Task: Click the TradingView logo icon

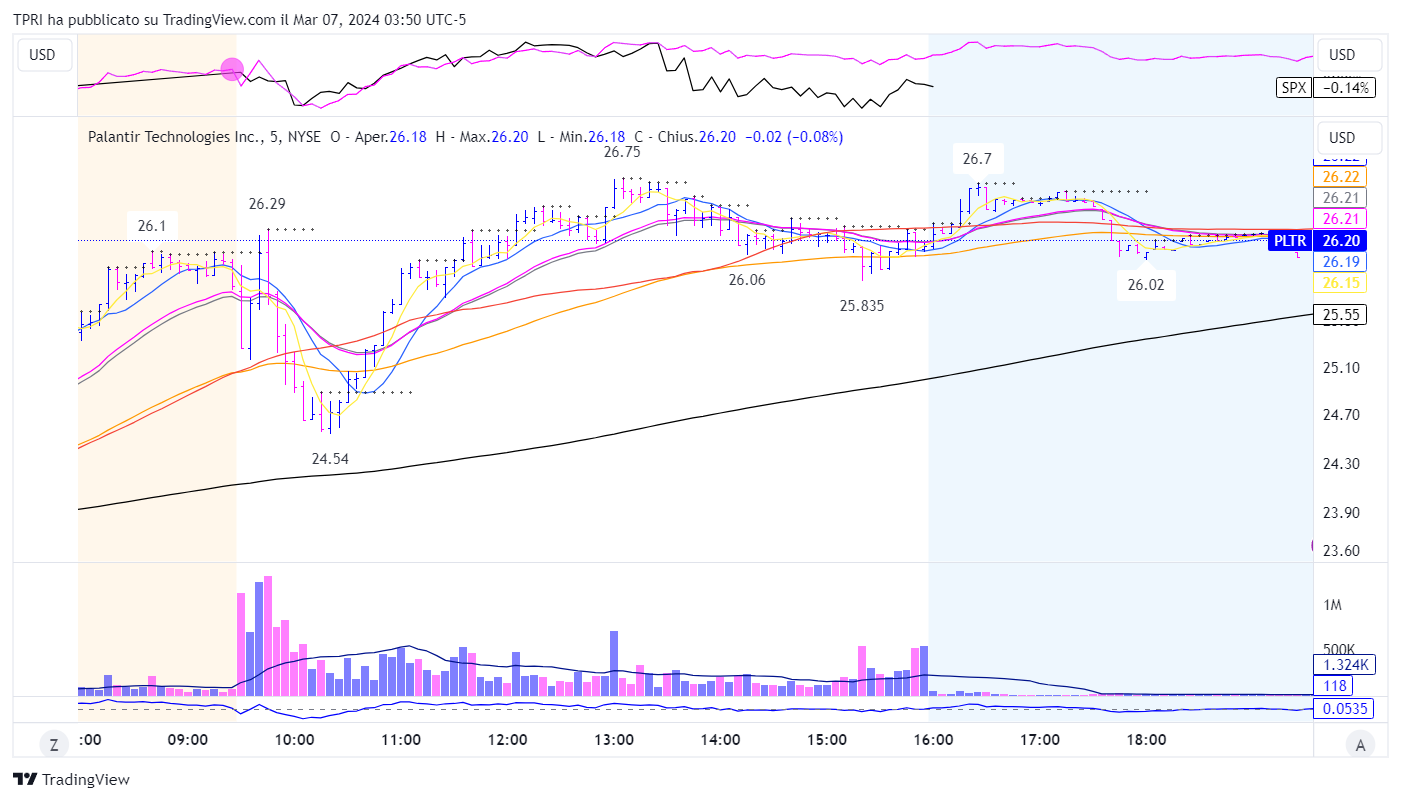Action: pyautogui.click(x=25, y=780)
